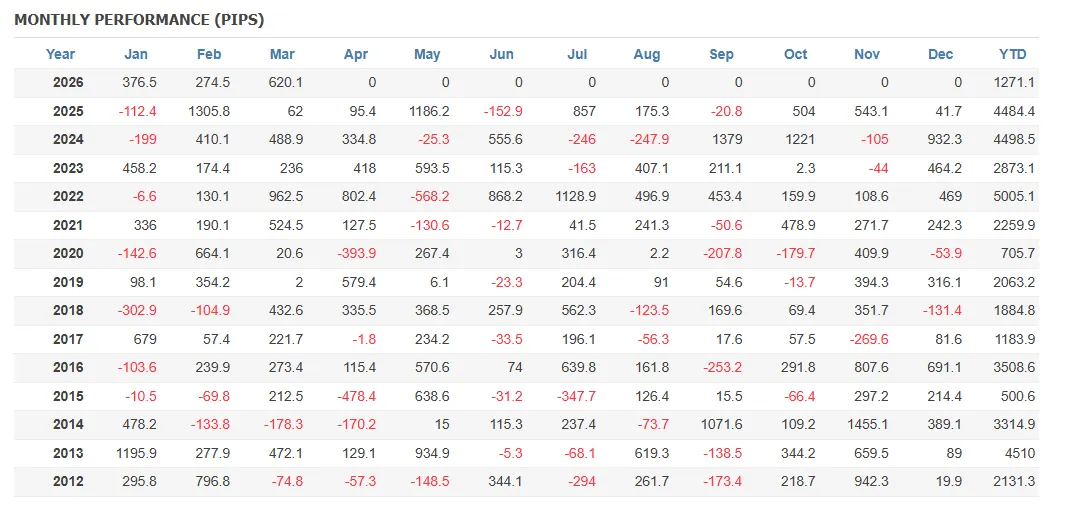This screenshot has width=1067, height=513.
Task: Click the YTD column header
Action: pyautogui.click(x=1013, y=54)
